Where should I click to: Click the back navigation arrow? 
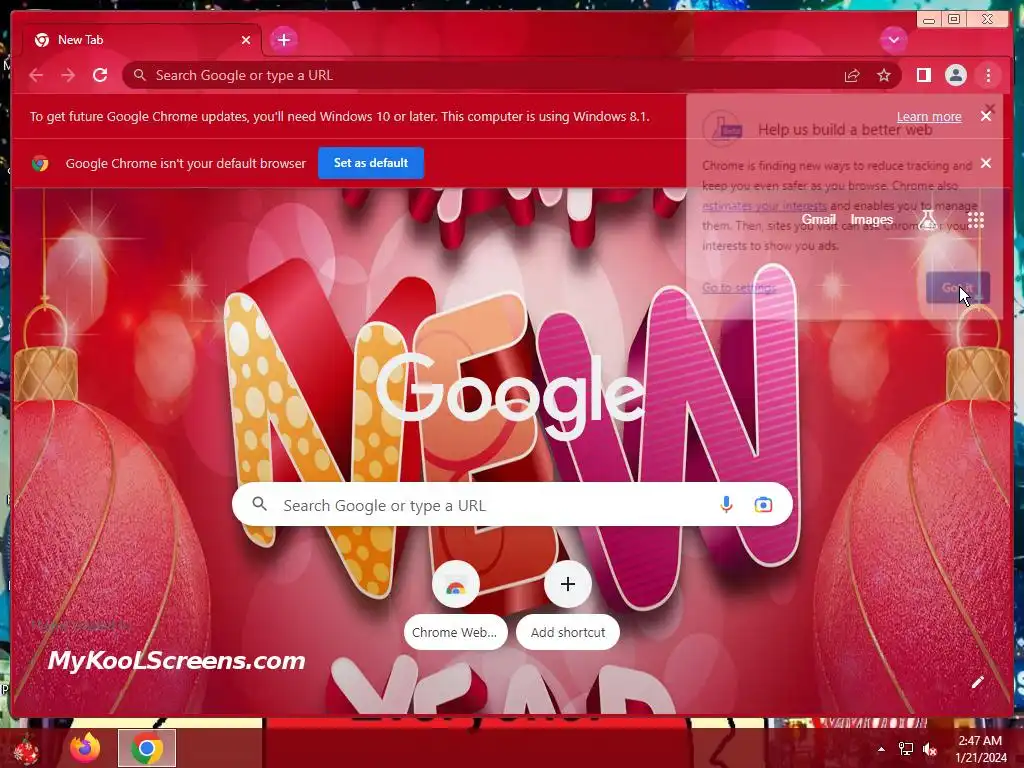(x=37, y=76)
